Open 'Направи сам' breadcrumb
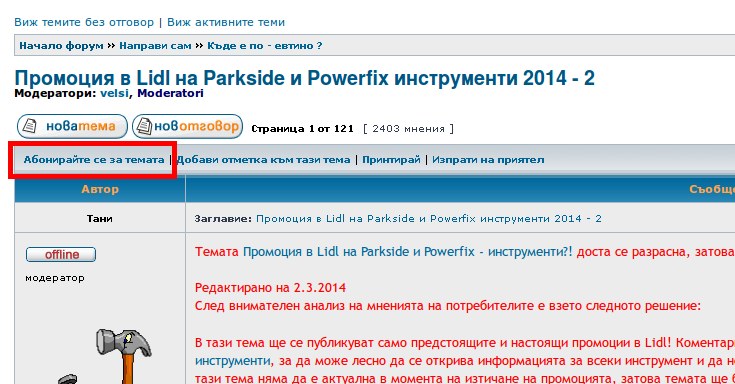735x384 pixels. click(155, 46)
